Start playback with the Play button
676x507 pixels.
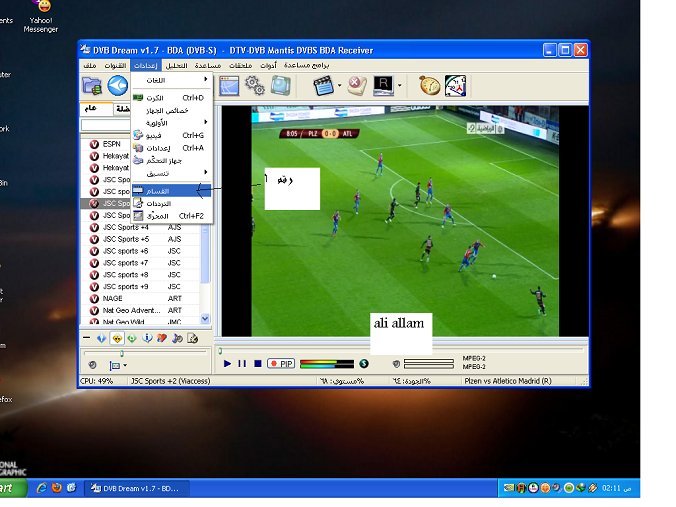tap(227, 364)
